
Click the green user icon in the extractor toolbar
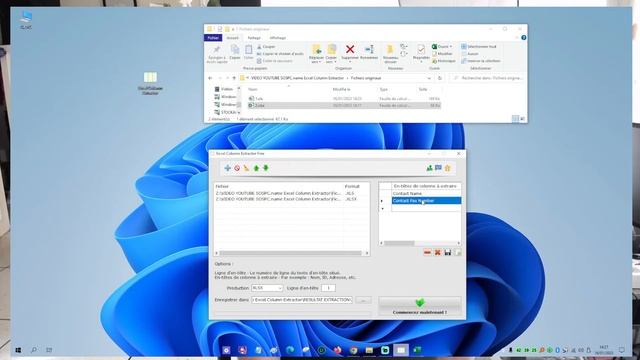(x=429, y=168)
